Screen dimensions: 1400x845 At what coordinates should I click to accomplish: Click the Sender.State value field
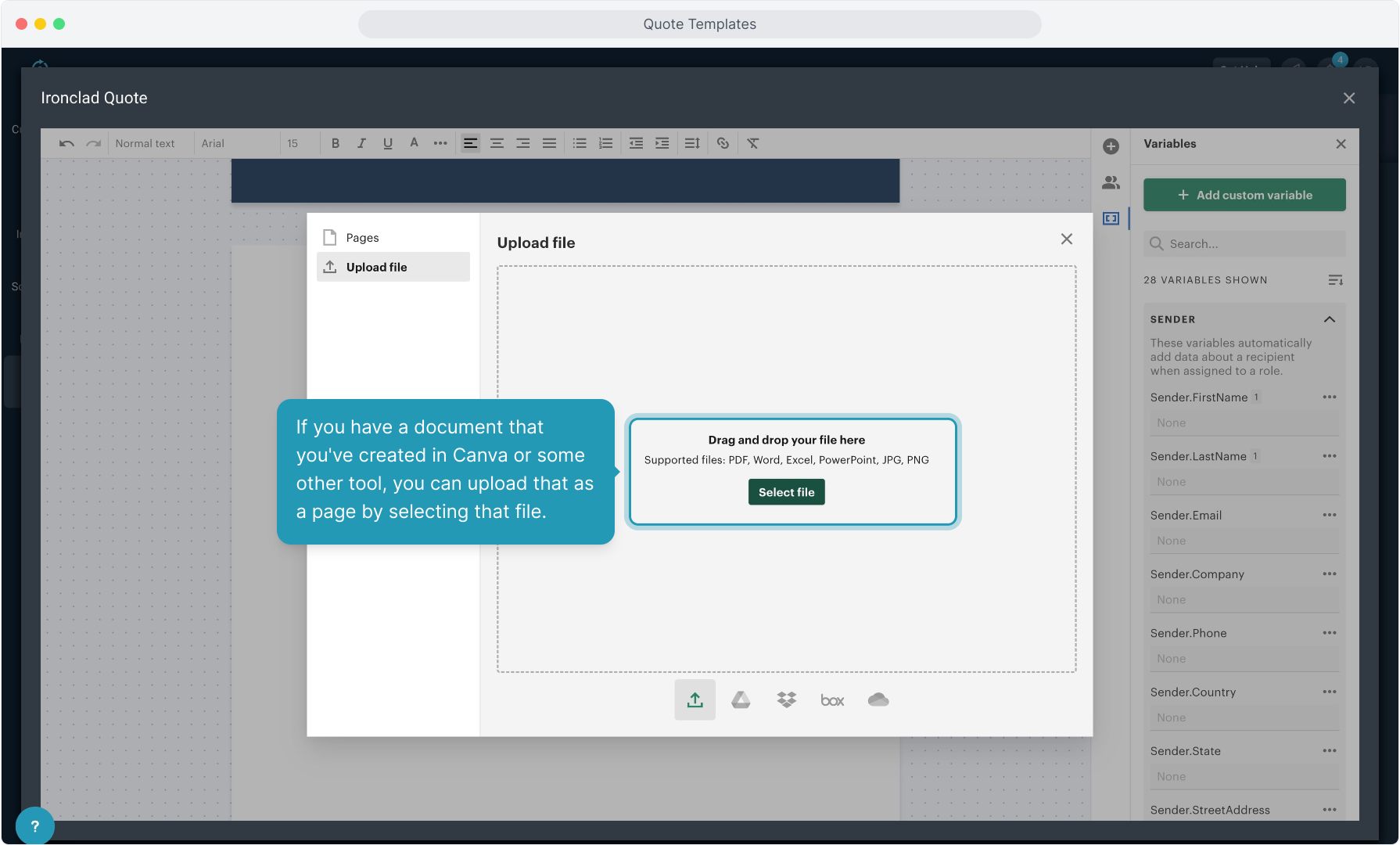pyautogui.click(x=1244, y=777)
